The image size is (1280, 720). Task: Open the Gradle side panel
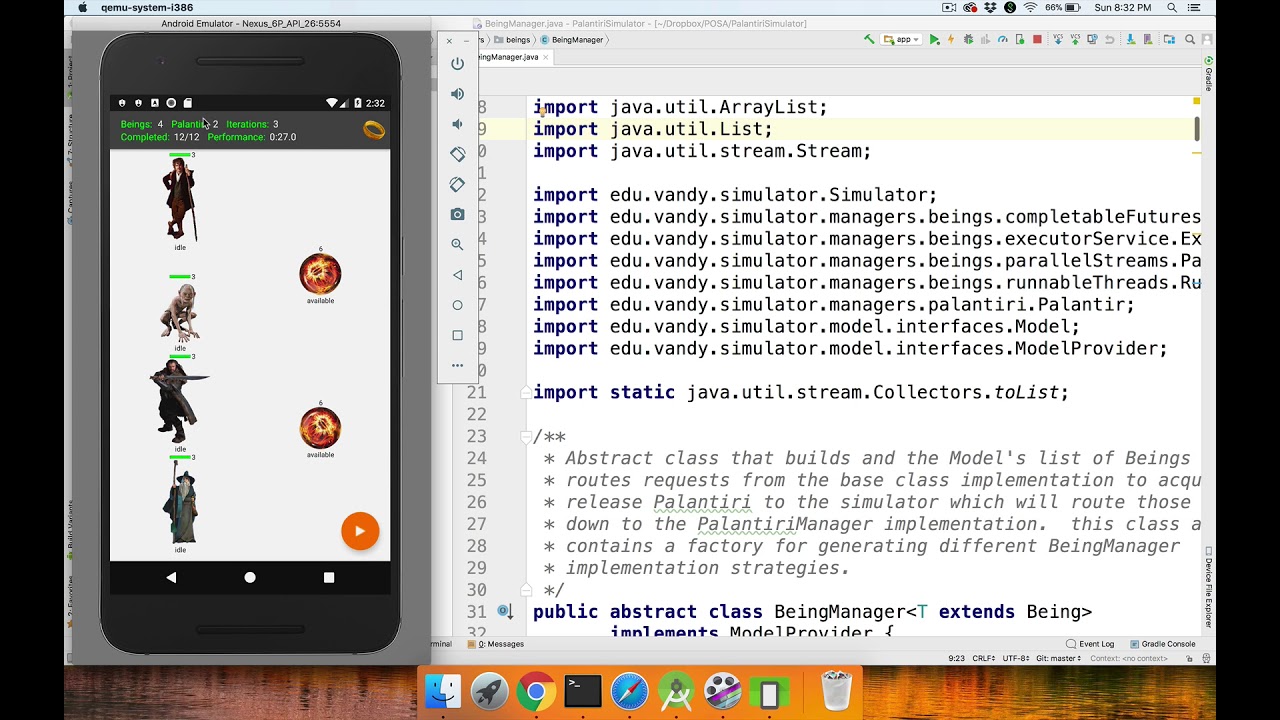point(1208,75)
